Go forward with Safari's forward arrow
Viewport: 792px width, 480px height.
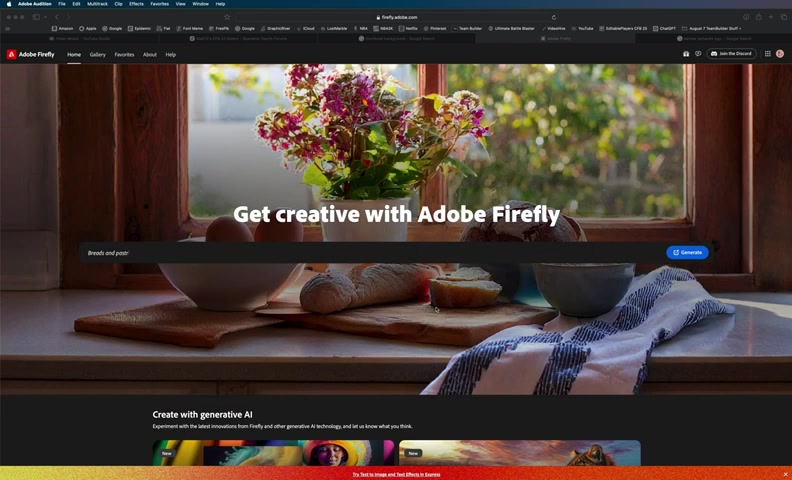[x=69, y=17]
